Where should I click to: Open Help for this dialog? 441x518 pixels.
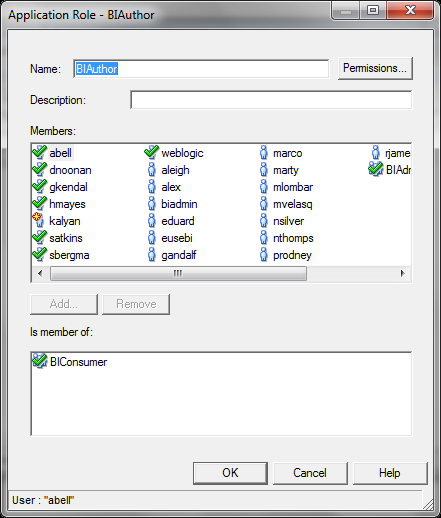point(390,473)
